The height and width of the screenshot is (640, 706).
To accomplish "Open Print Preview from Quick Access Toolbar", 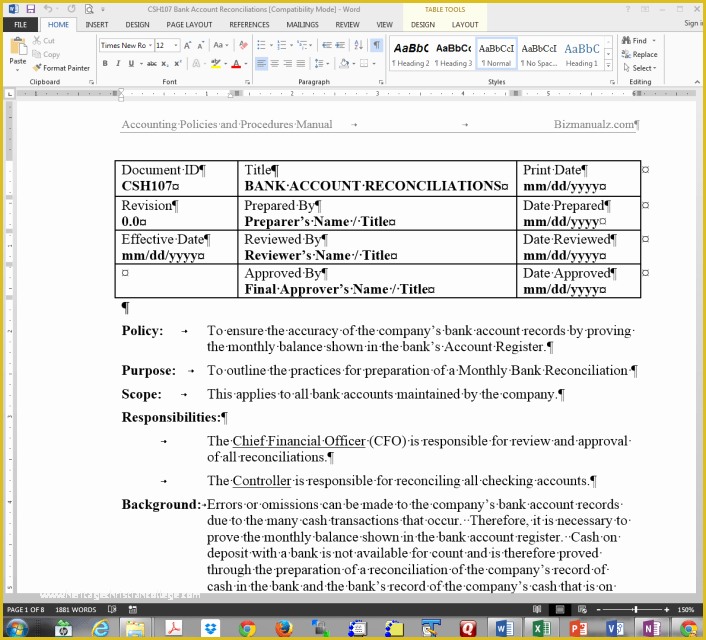I will click(x=89, y=9).
